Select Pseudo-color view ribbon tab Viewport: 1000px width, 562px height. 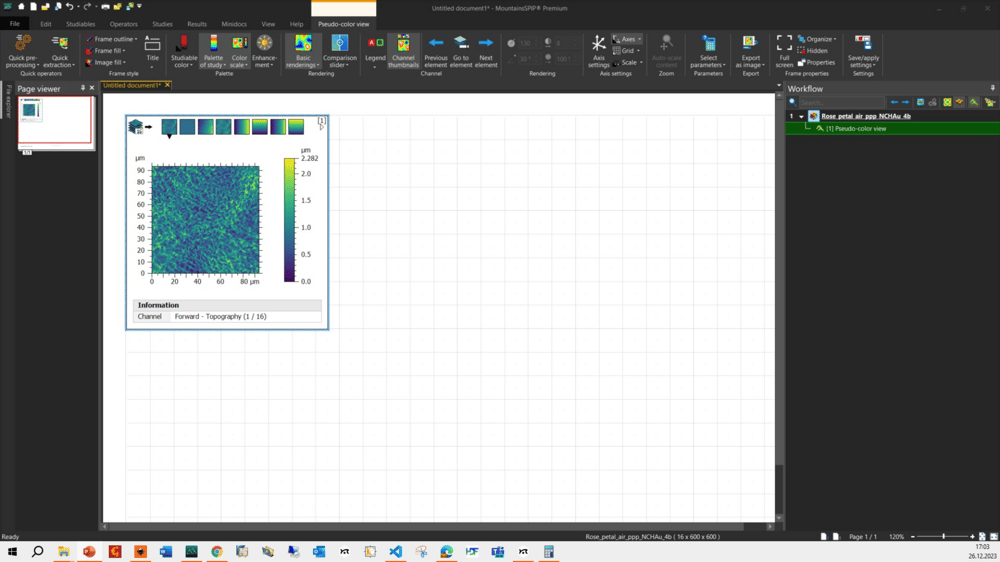(x=343, y=24)
